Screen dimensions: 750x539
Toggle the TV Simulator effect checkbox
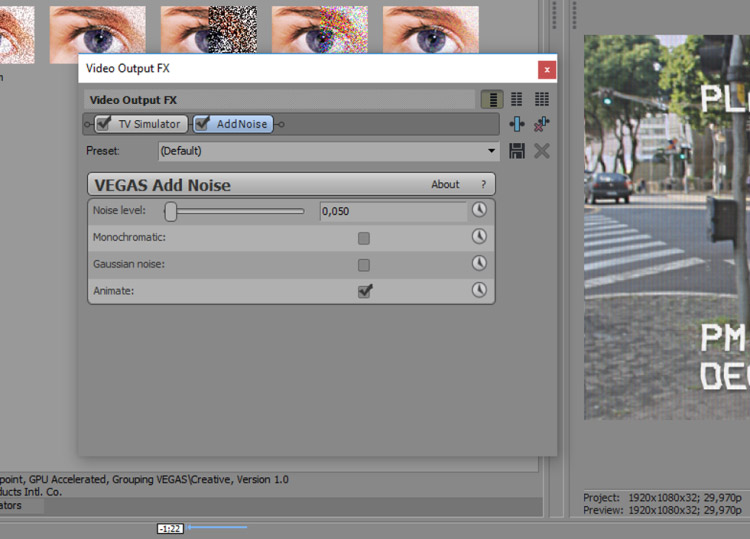[103, 124]
